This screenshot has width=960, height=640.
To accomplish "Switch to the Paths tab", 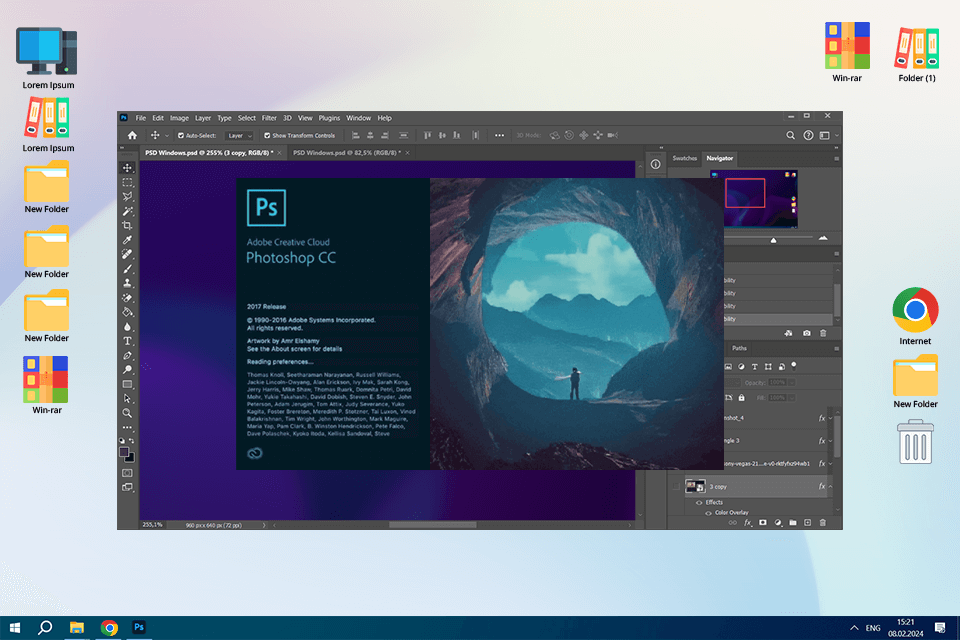I will pyautogui.click(x=740, y=348).
